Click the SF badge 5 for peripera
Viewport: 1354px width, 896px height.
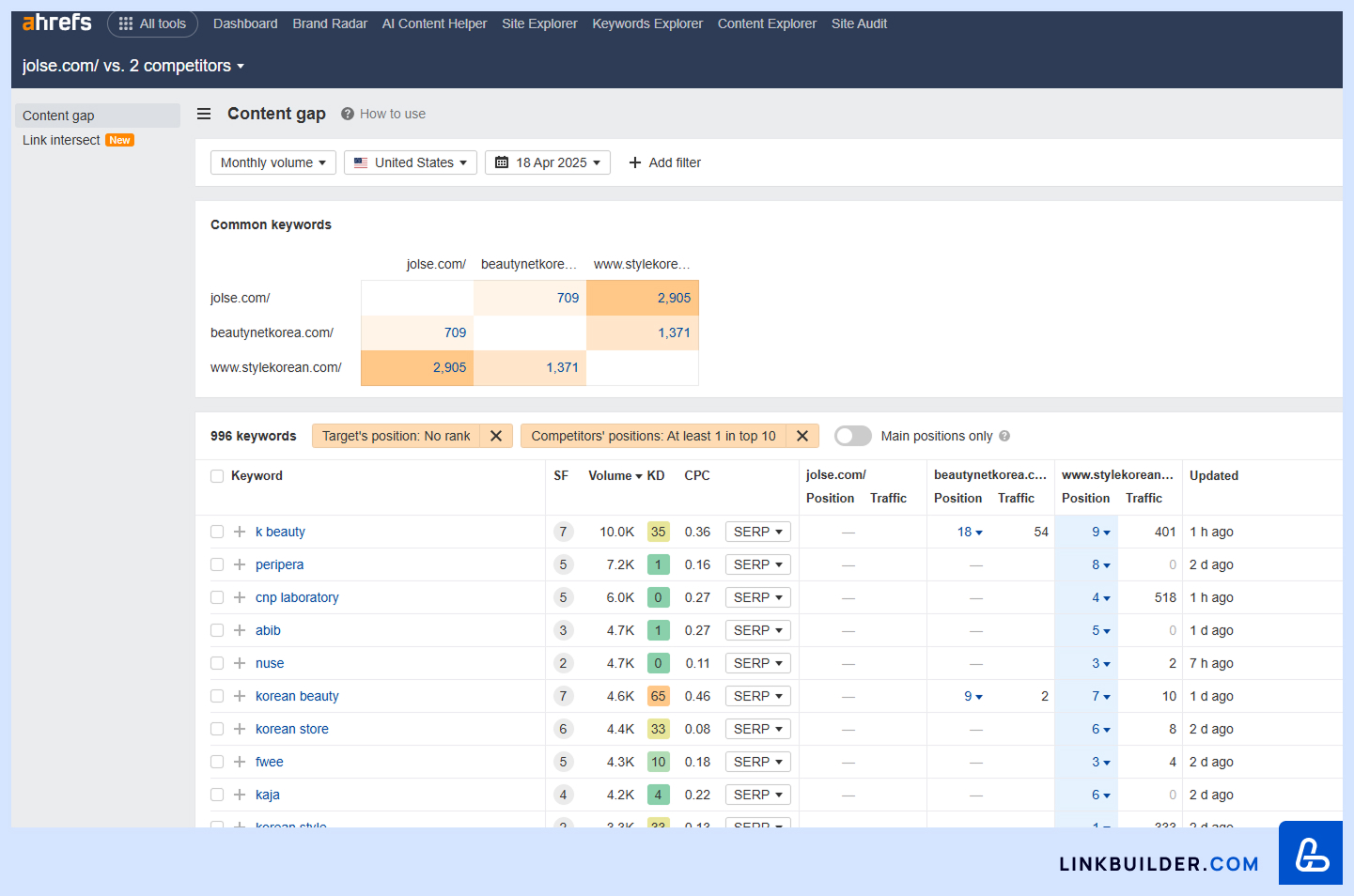tap(563, 564)
